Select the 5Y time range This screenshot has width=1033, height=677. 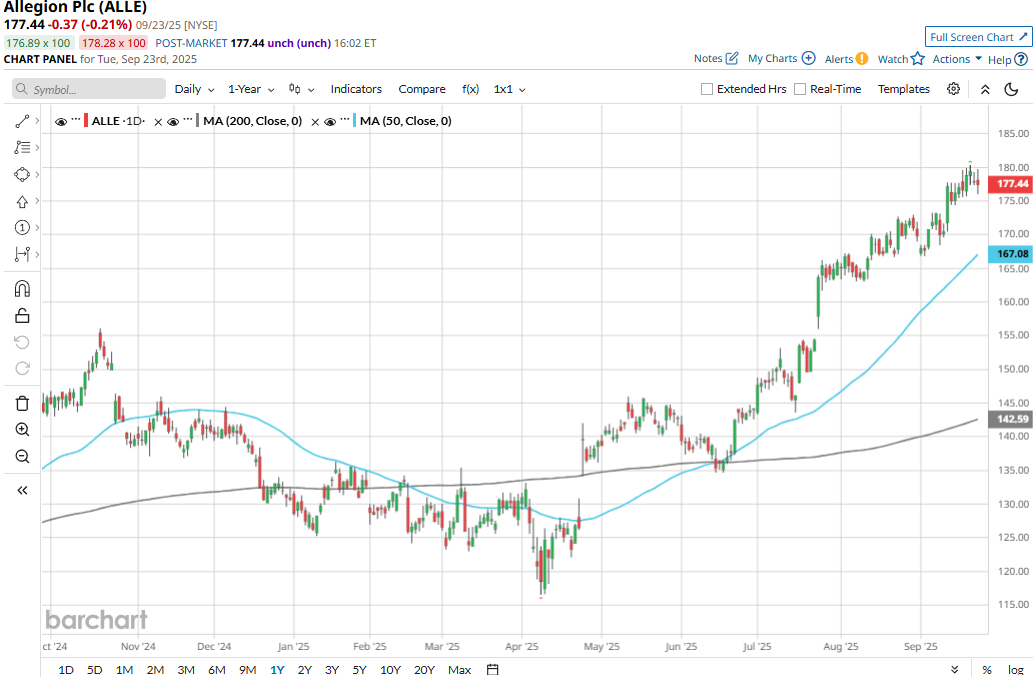(359, 670)
